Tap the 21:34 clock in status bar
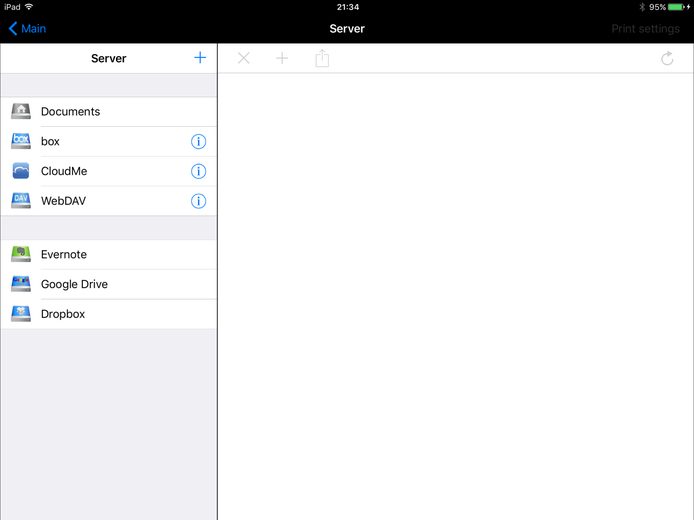The height and width of the screenshot is (520, 694). click(348, 7)
